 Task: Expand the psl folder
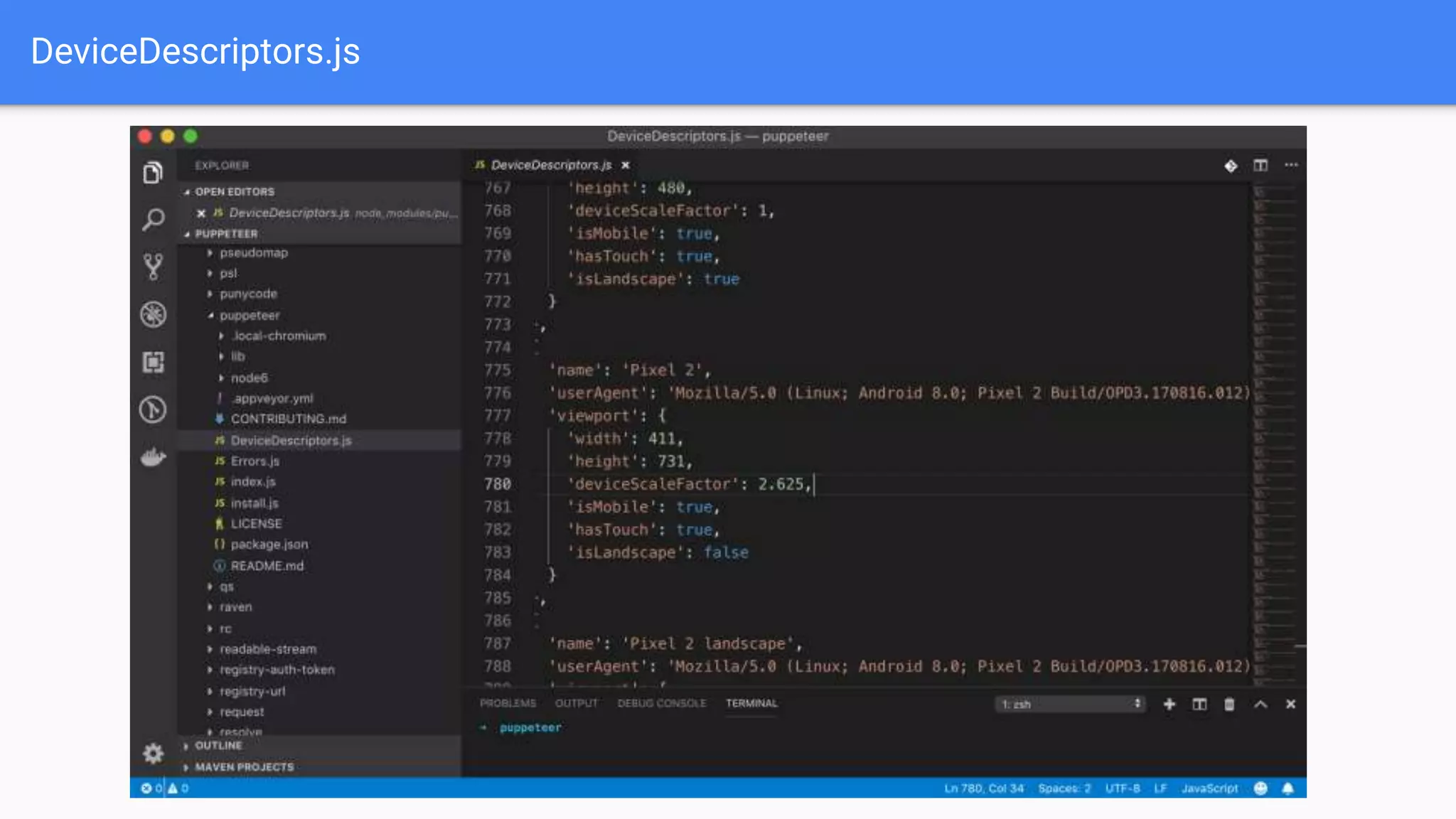click(x=227, y=274)
